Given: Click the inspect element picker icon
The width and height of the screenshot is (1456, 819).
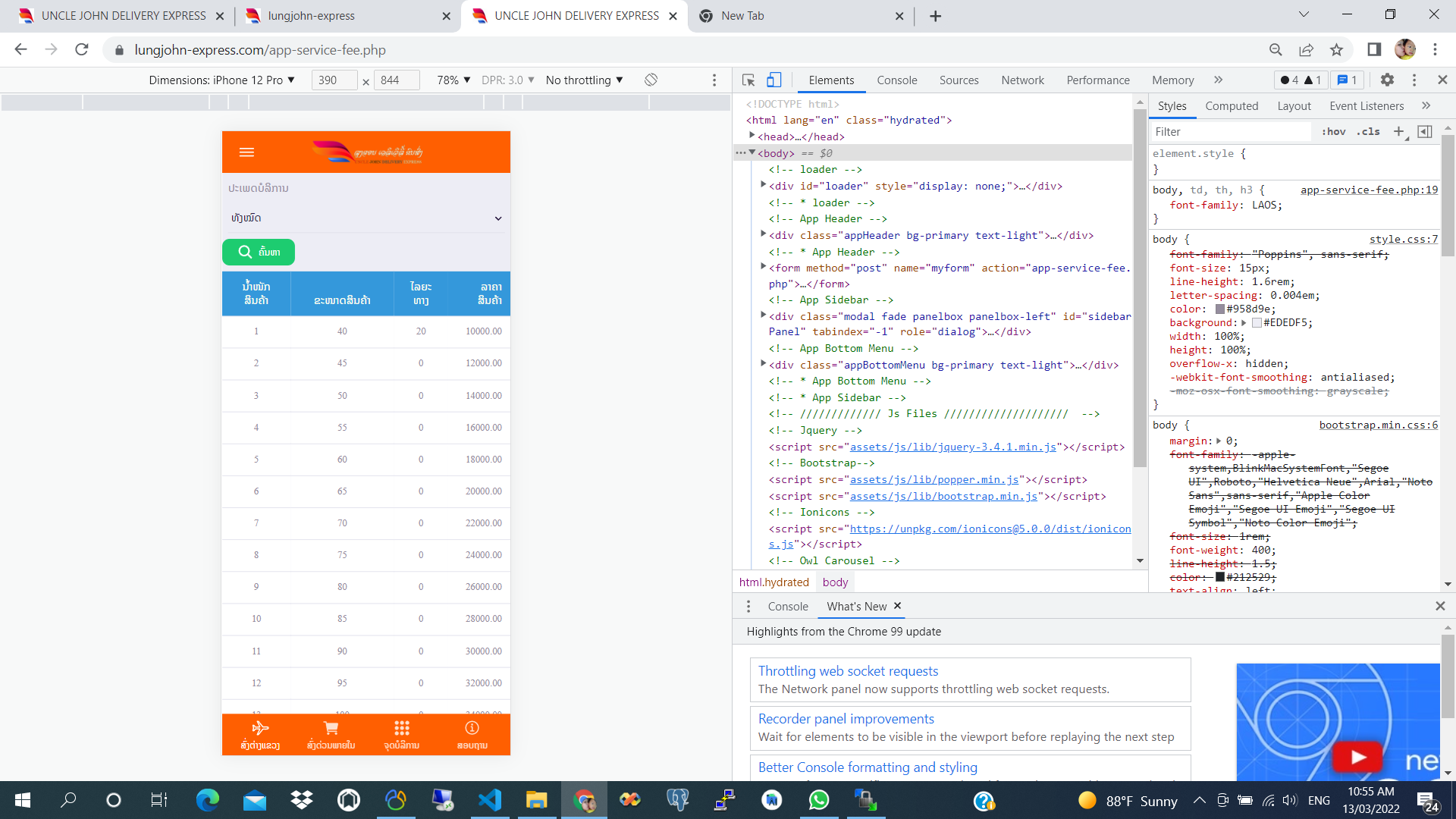Looking at the screenshot, I should [748, 80].
